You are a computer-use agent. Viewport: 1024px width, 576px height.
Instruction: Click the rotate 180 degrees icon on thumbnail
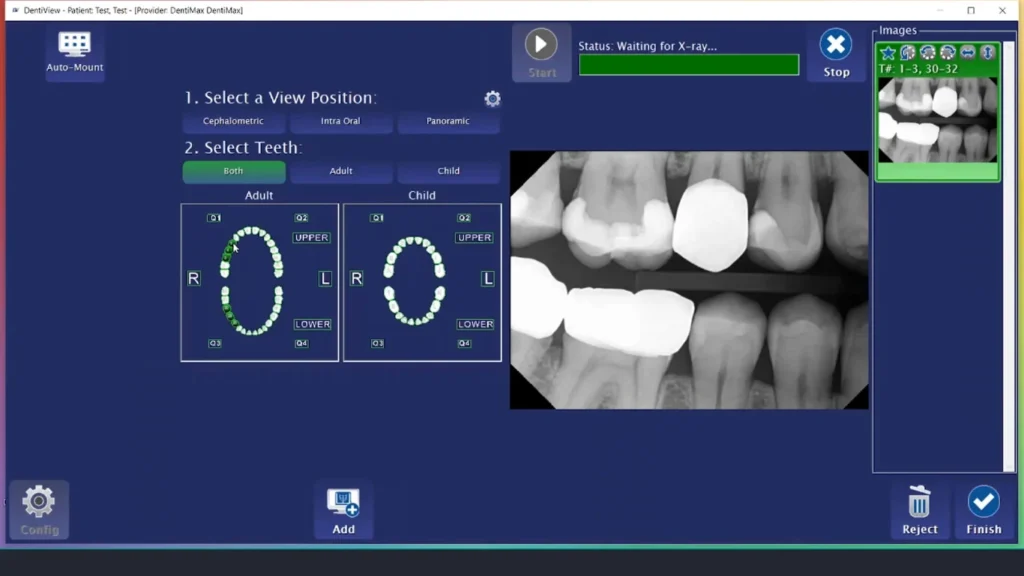click(908, 53)
